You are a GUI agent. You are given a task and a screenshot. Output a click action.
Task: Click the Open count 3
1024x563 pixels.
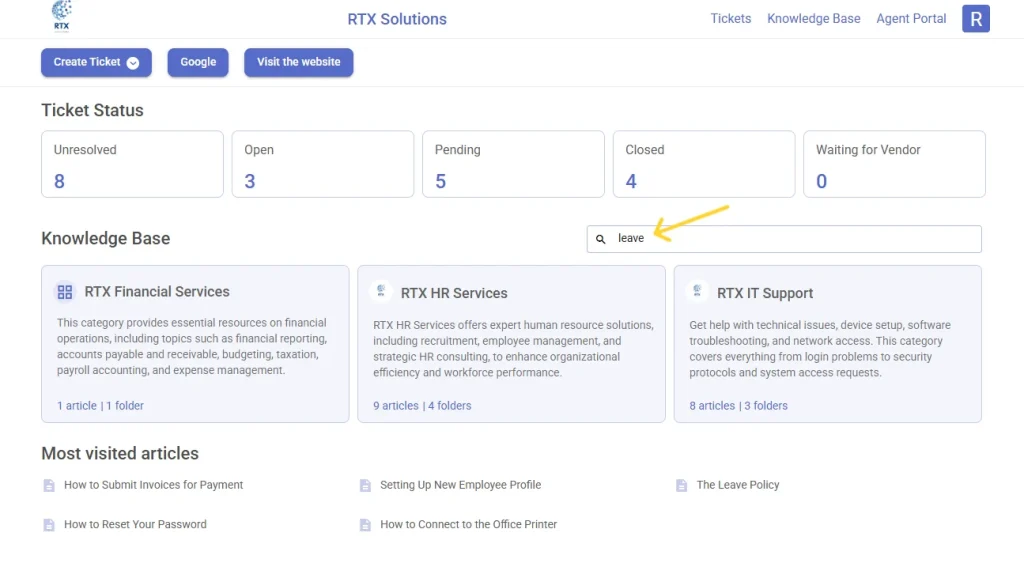point(249,182)
